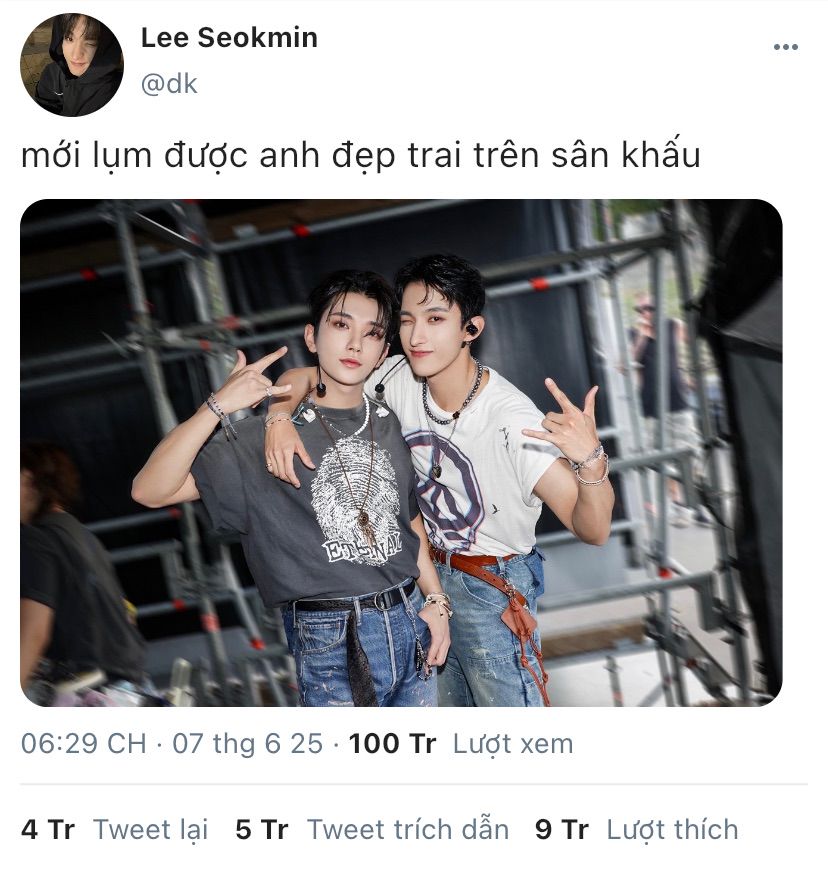Image resolution: width=828 pixels, height=872 pixels.
Task: Click the 06:29 CH timestamp
Action: pos(83,744)
